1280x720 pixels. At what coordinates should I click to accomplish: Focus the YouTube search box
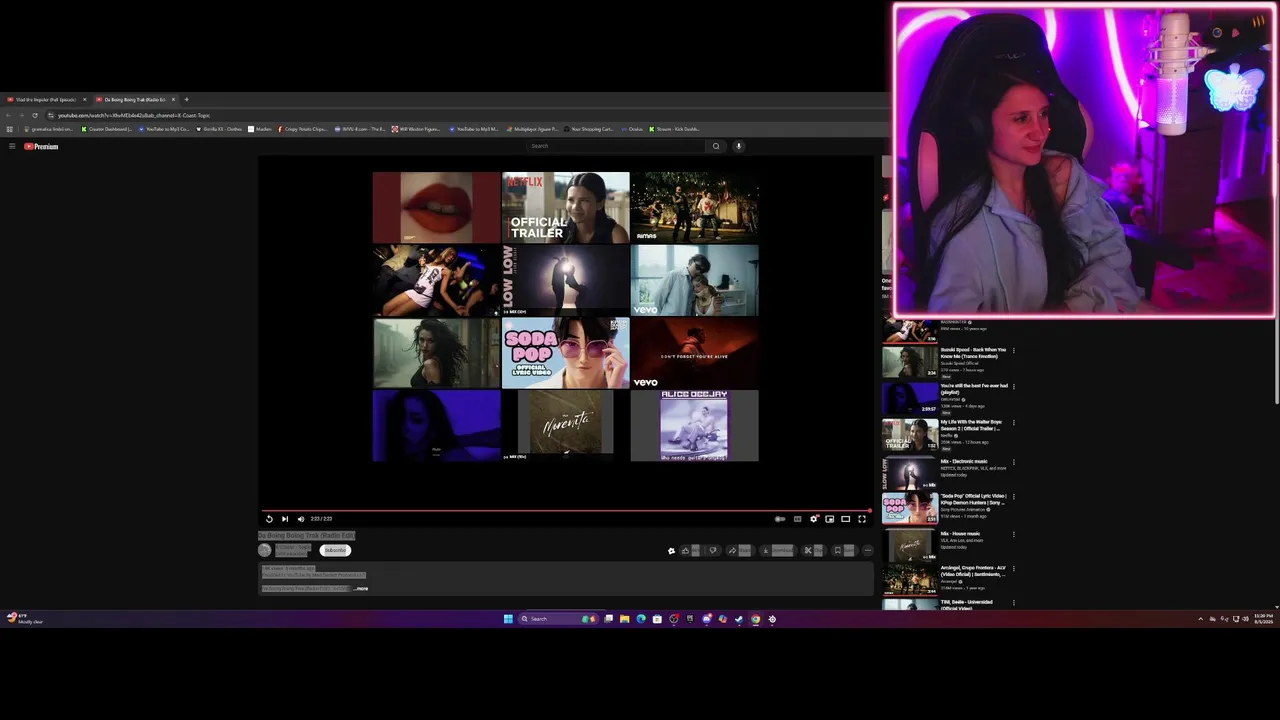pos(615,146)
